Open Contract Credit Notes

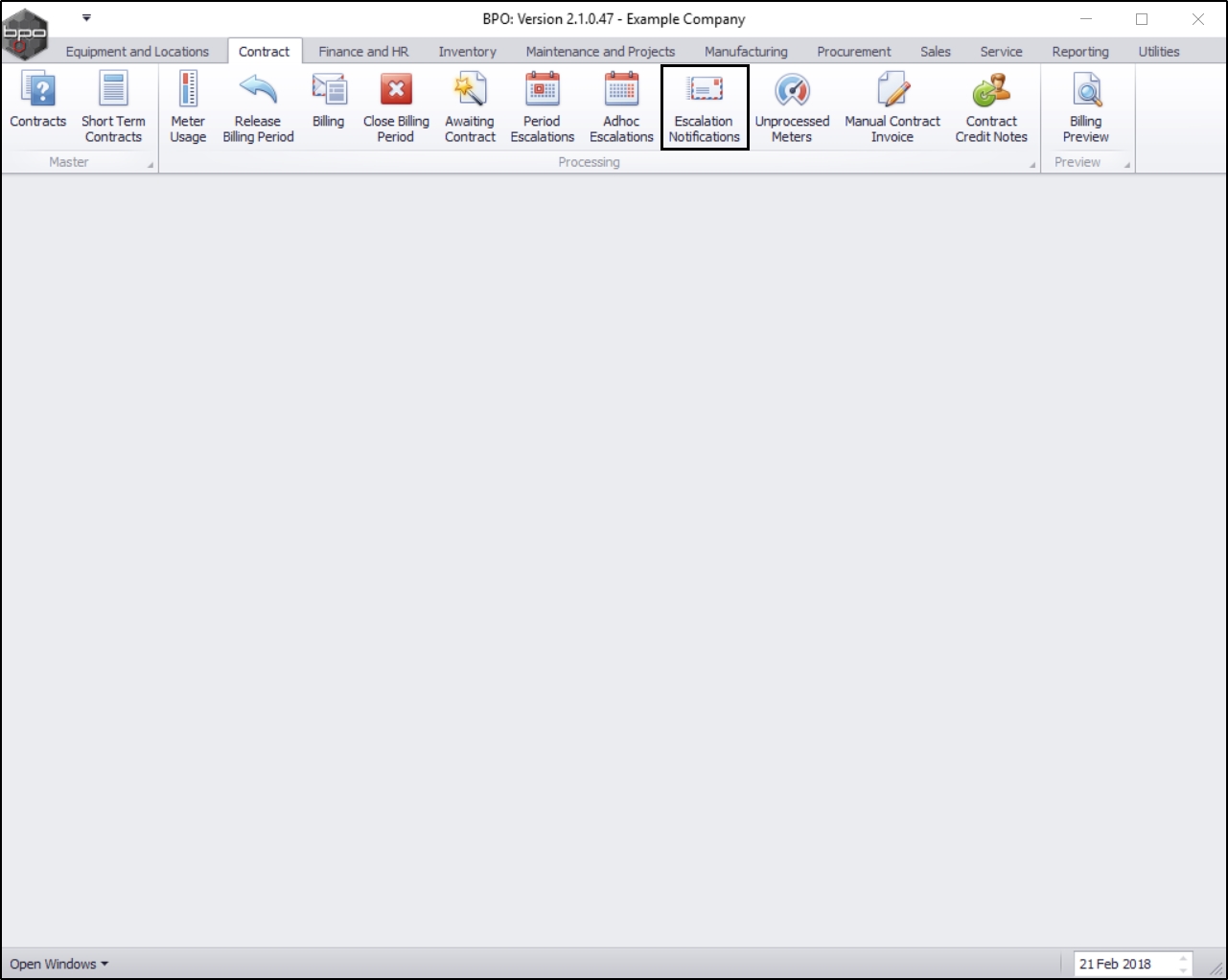pos(991,107)
